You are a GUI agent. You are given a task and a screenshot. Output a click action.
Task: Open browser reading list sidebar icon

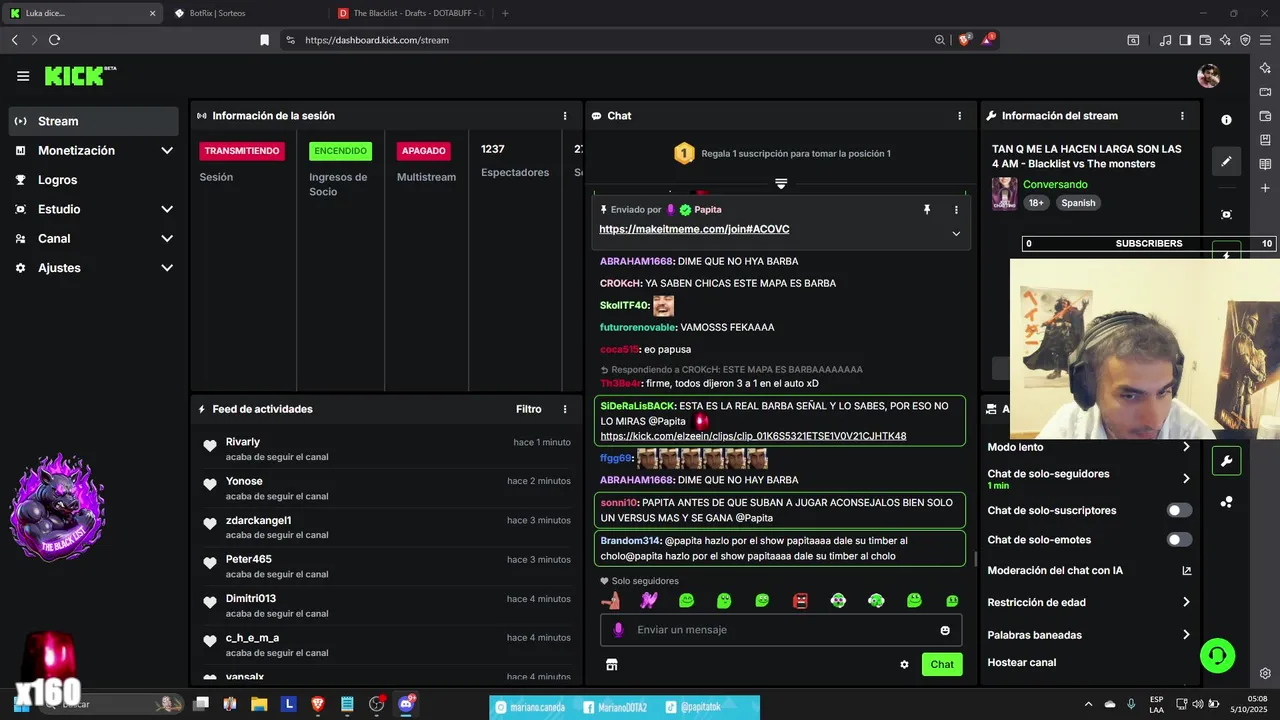click(1265, 164)
